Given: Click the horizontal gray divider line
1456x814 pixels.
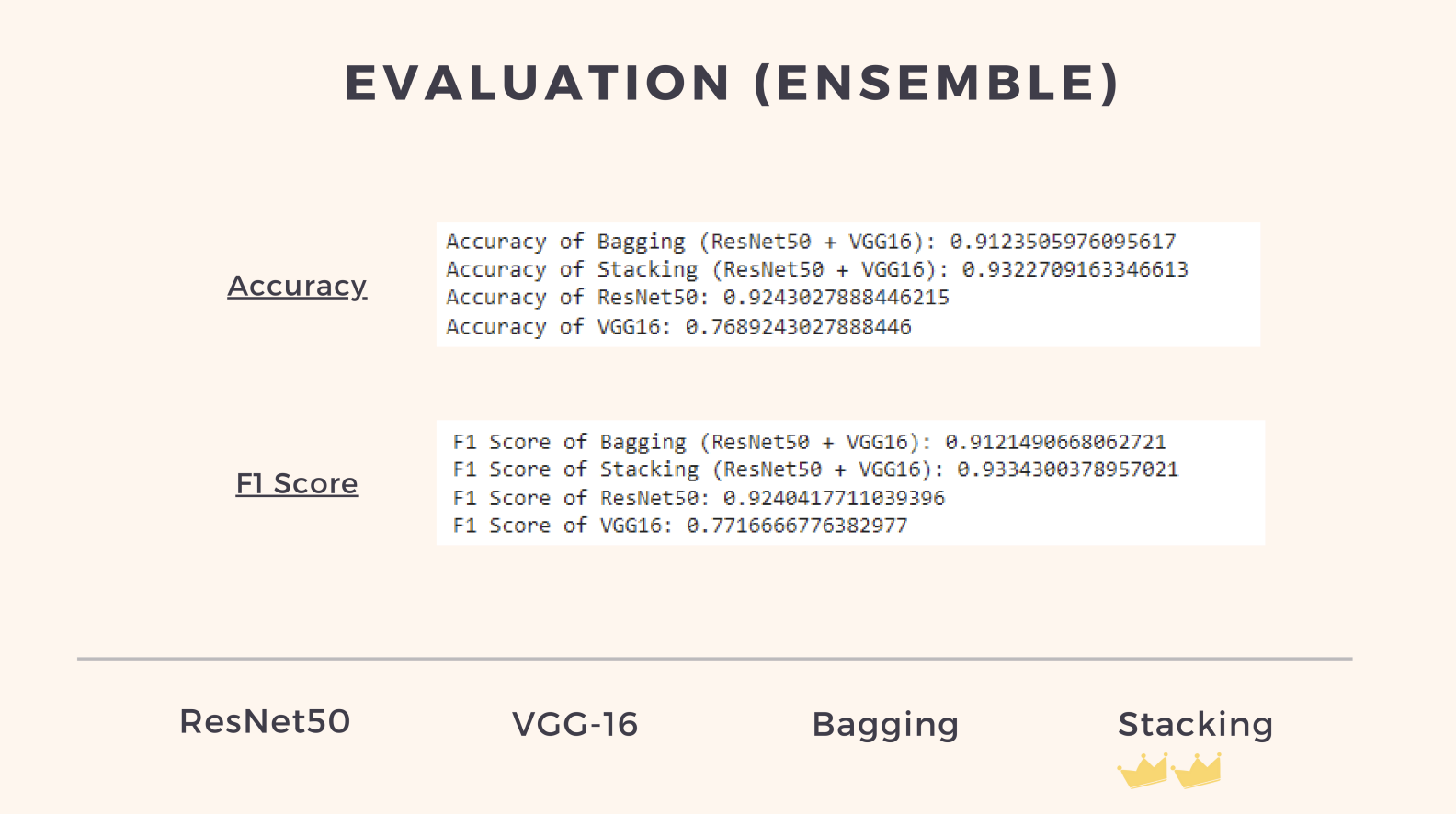Looking at the screenshot, I should click(714, 659).
